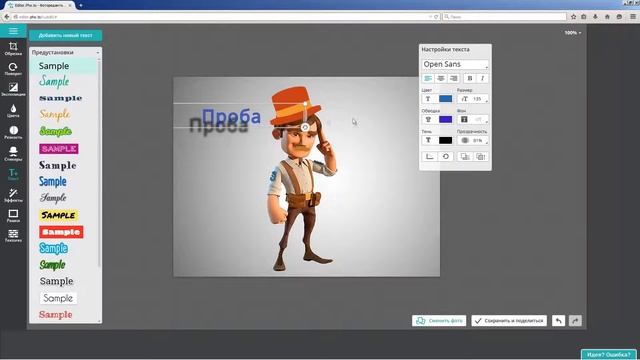
Task: Open a new browser tab with plus
Action: (81, 5)
